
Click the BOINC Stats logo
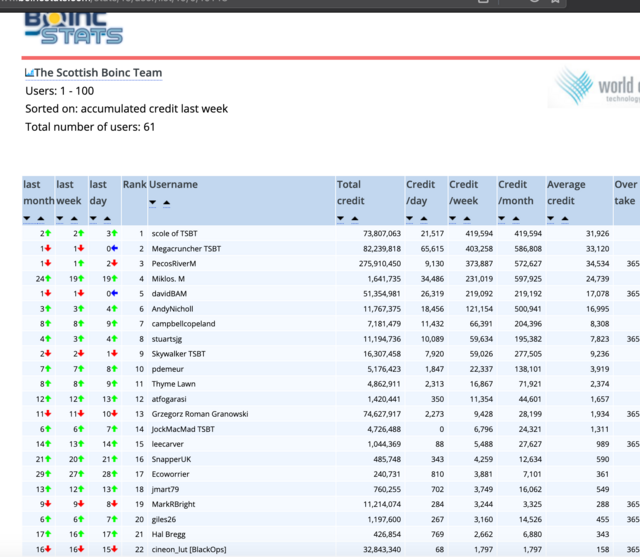click(x=73, y=28)
